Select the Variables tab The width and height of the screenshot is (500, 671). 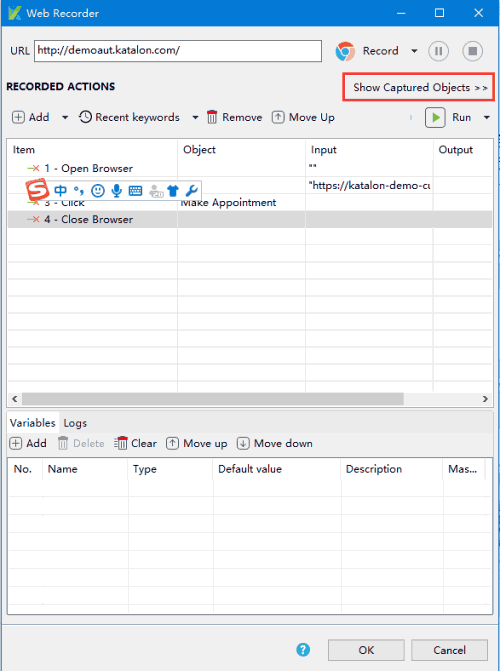33,423
